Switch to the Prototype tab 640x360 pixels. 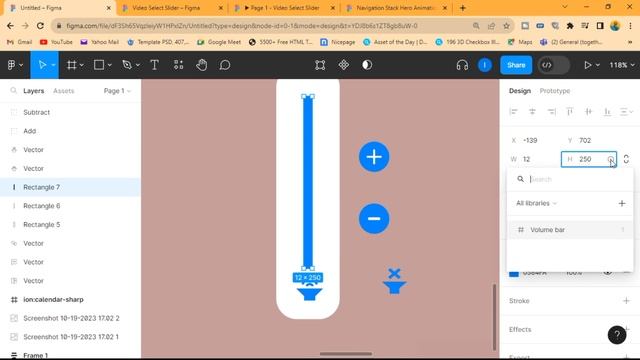(x=555, y=91)
